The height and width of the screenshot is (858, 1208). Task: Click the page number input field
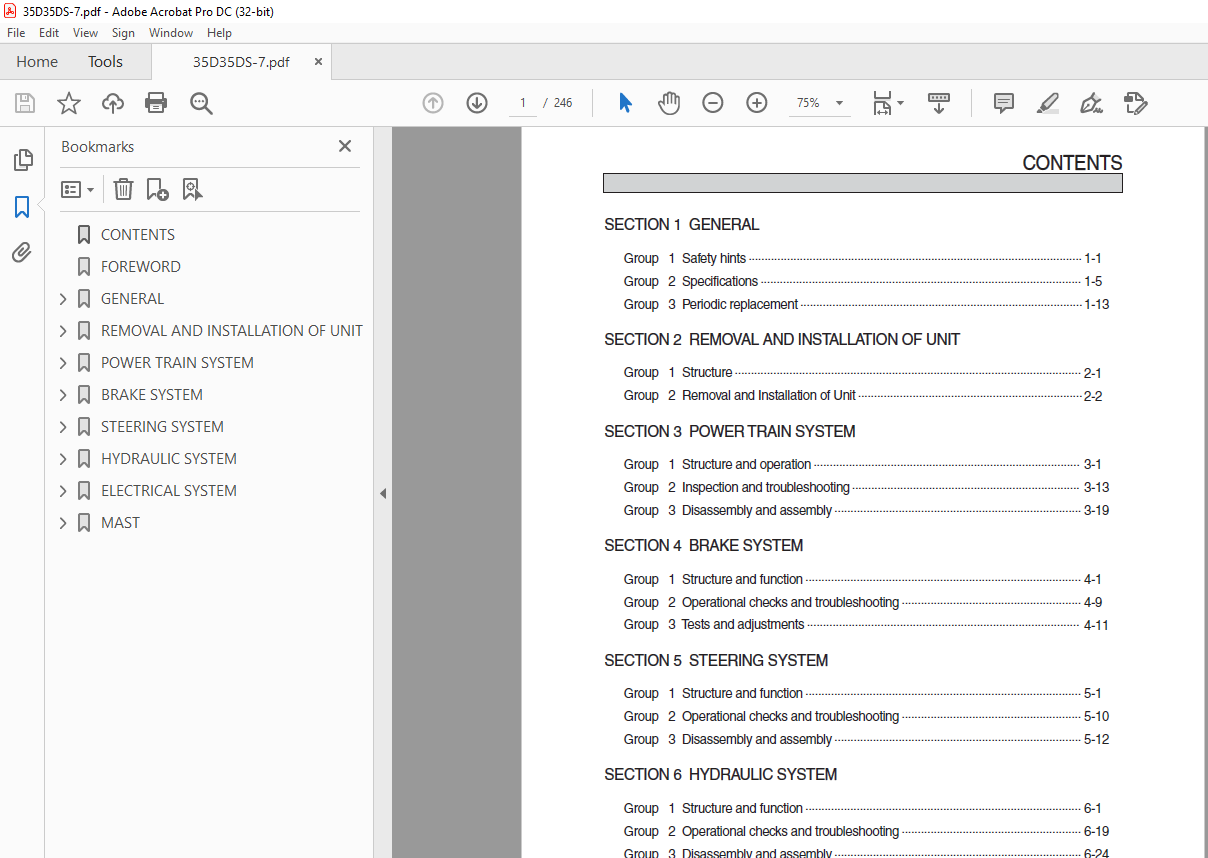click(x=523, y=103)
